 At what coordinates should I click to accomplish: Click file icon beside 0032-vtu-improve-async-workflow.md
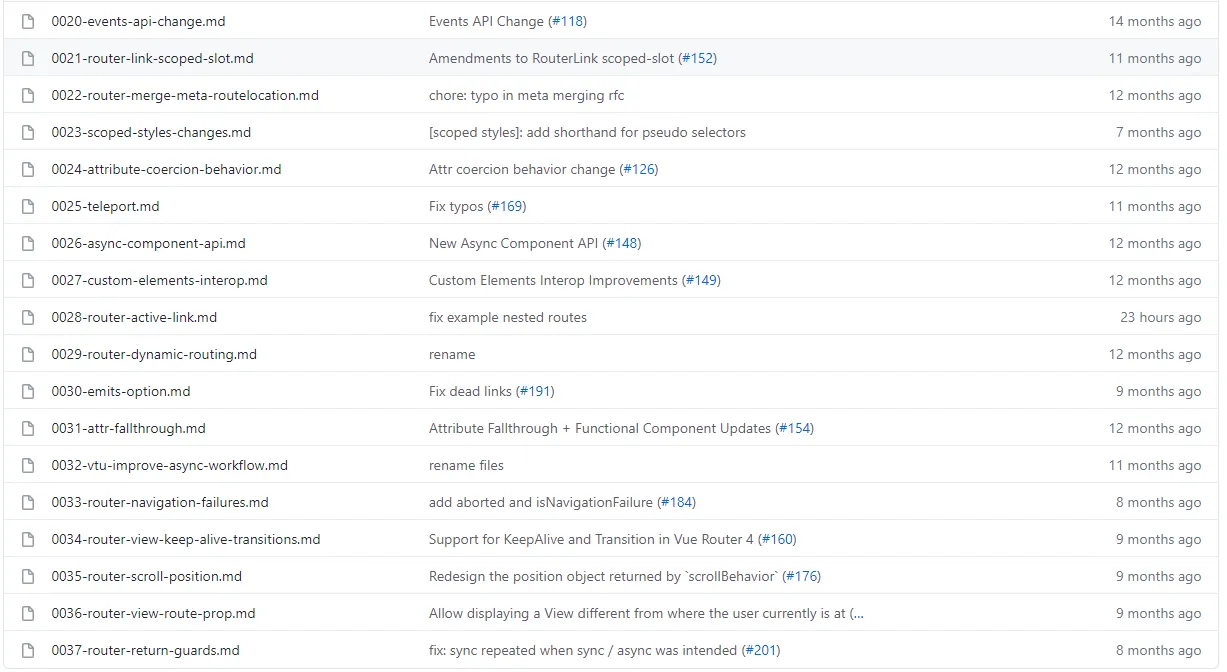28,465
